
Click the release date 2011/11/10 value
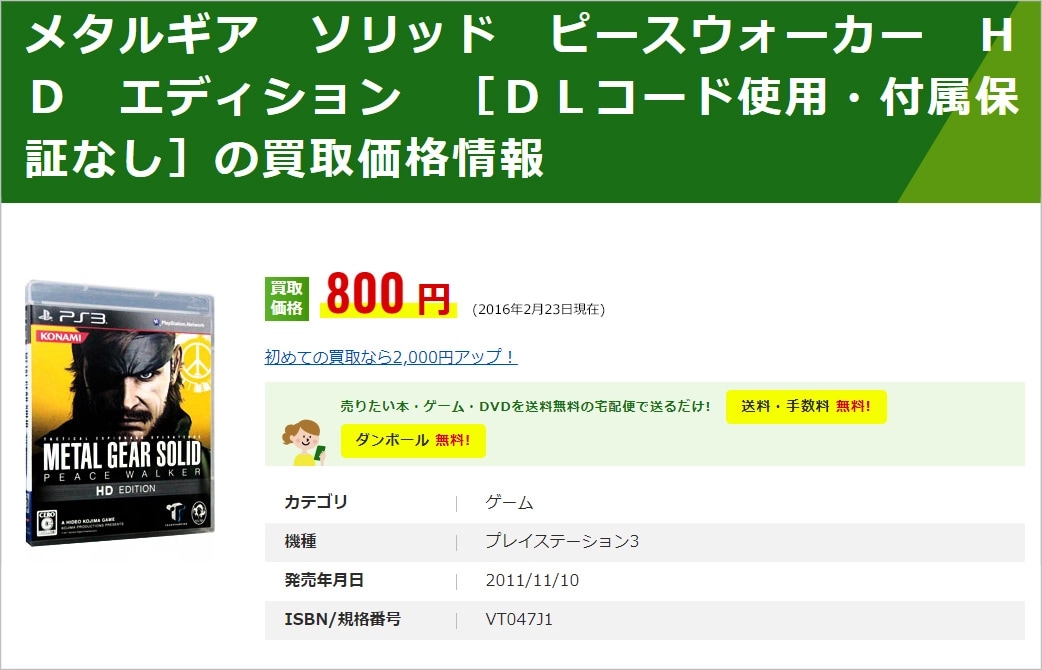click(532, 580)
